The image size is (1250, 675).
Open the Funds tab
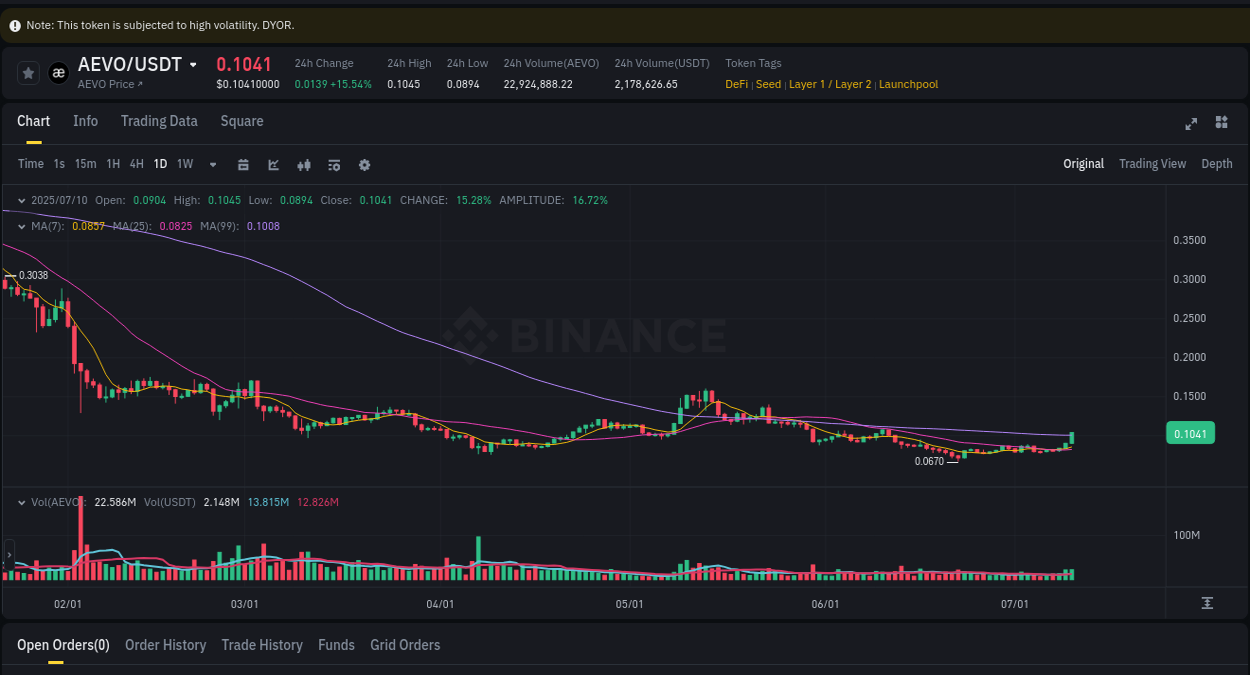[x=336, y=645]
